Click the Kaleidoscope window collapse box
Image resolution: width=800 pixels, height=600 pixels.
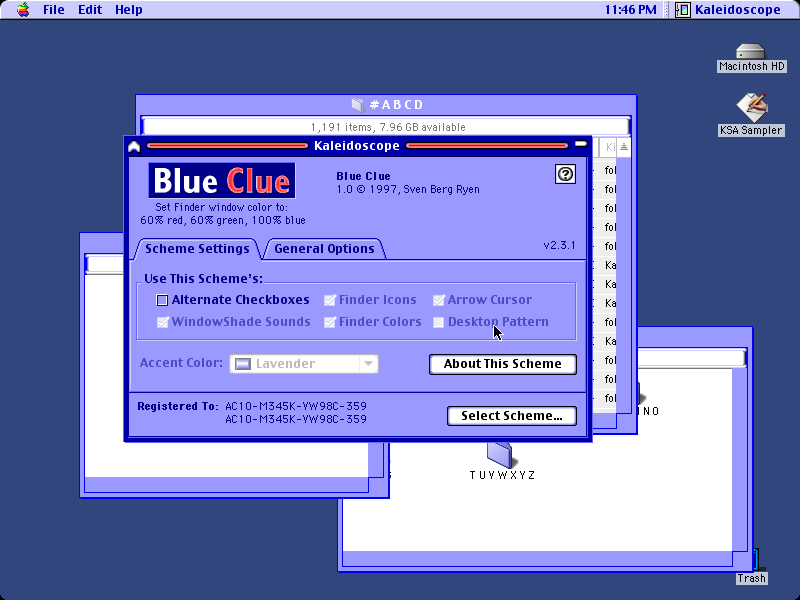[x=581, y=145]
